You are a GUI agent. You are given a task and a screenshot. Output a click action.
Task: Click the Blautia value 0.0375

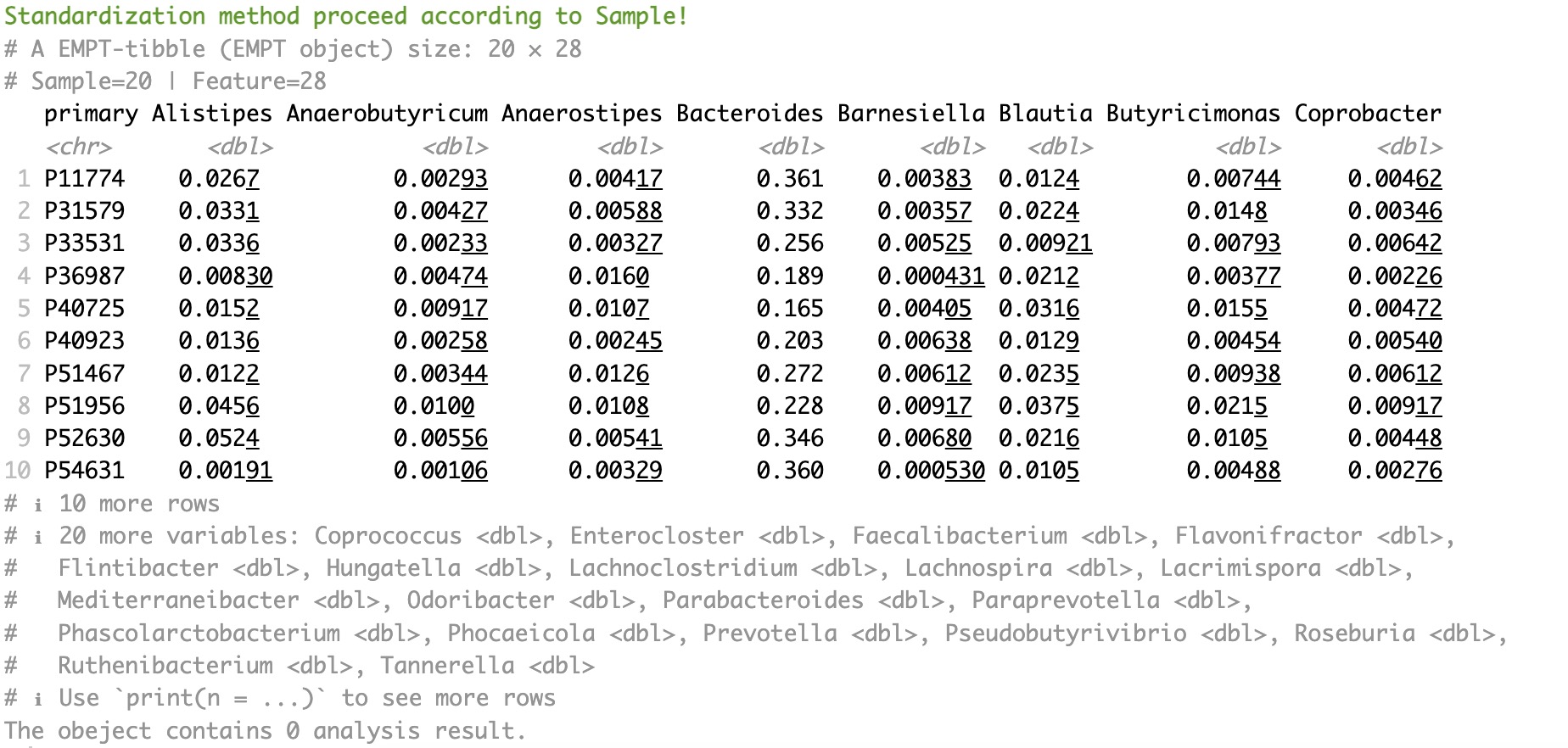(1039, 406)
